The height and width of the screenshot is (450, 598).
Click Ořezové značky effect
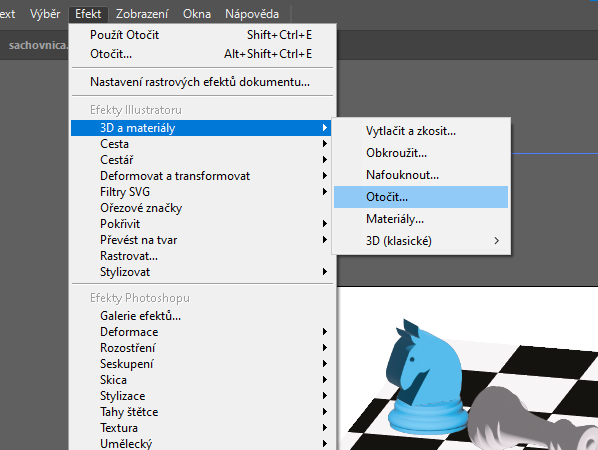(201, 208)
